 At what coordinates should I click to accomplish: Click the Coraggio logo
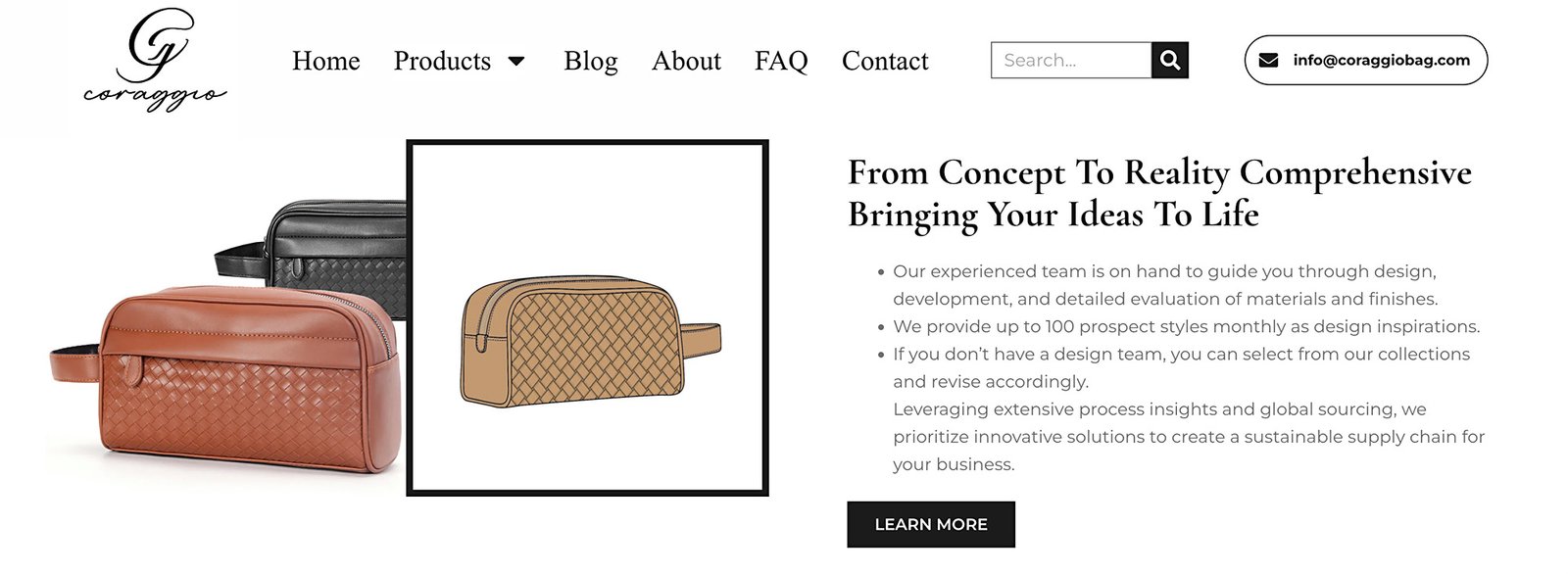(x=154, y=61)
